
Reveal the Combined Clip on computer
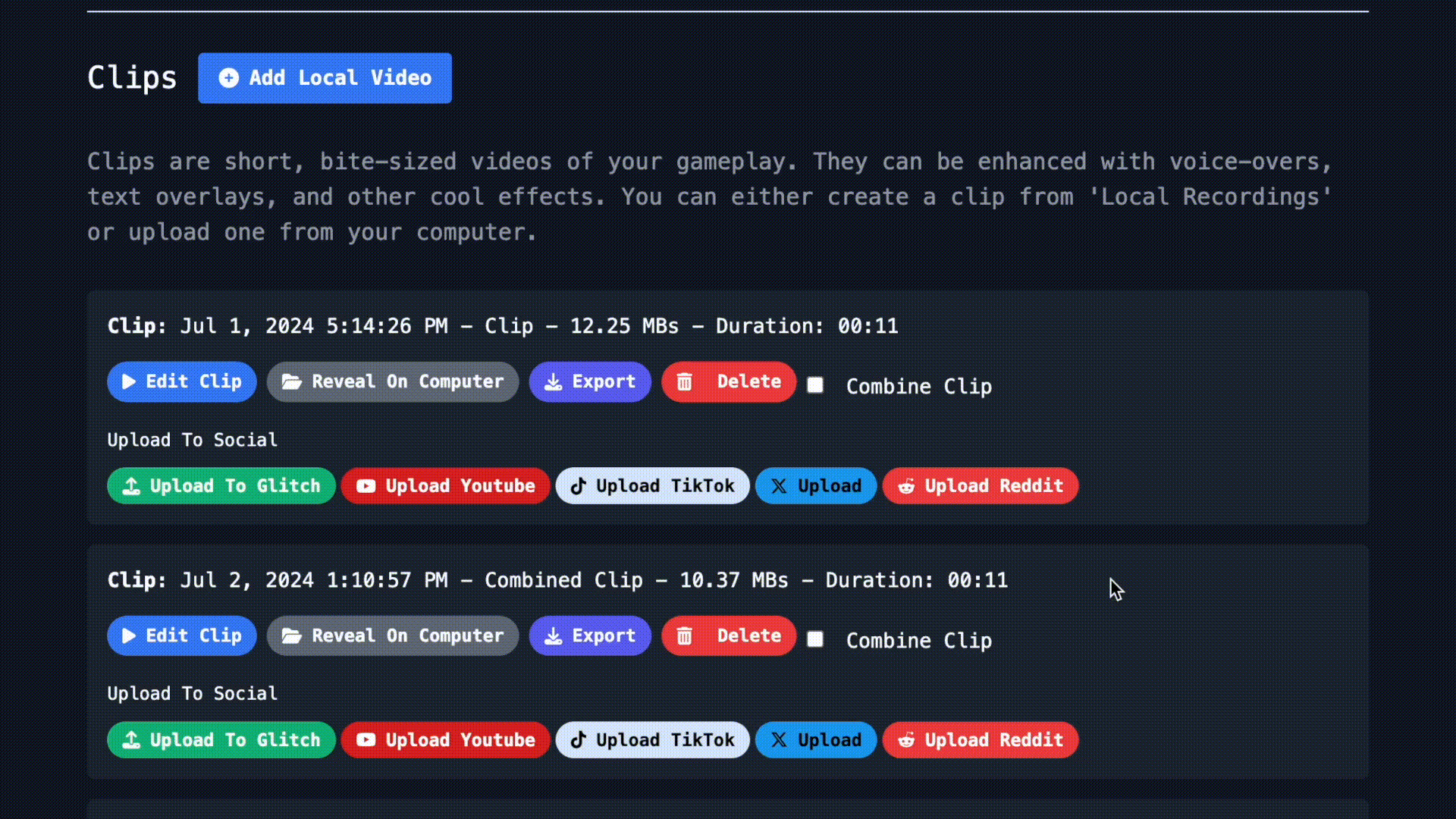click(392, 636)
